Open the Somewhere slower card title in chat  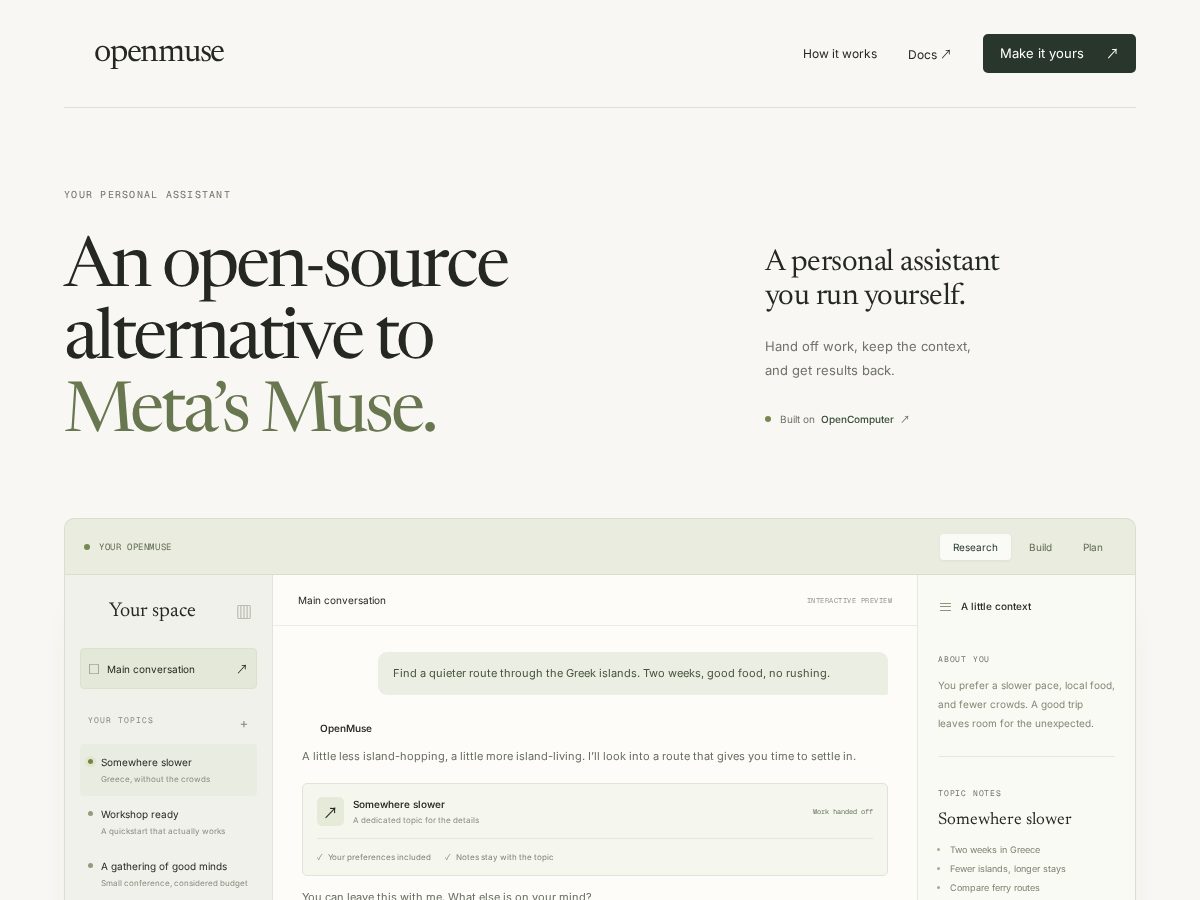[x=399, y=804]
